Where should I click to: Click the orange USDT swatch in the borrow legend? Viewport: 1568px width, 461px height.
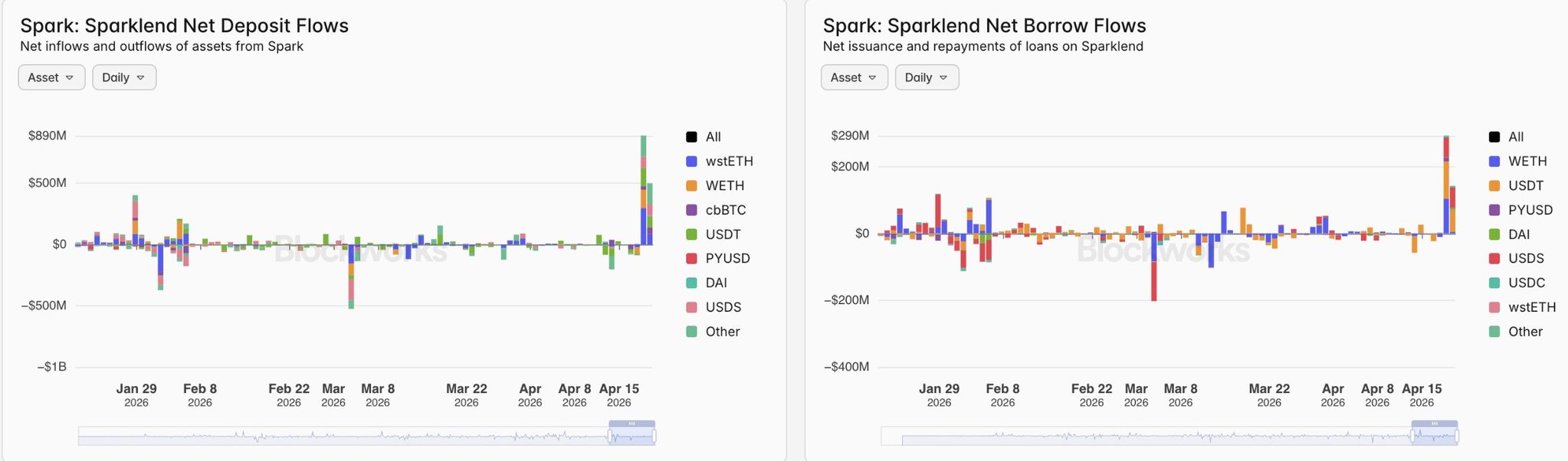[x=1494, y=186]
